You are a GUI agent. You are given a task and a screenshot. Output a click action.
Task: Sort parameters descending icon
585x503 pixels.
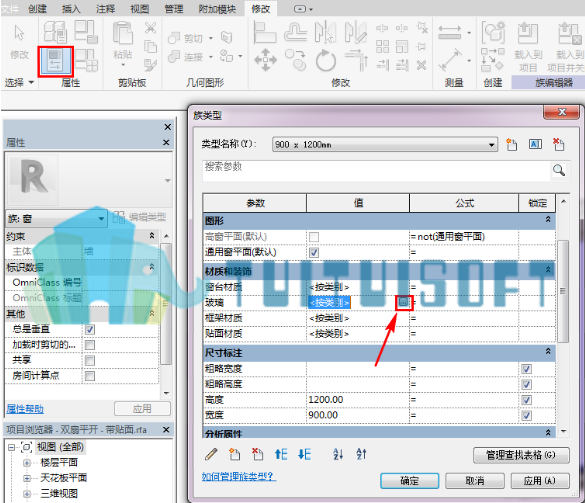(361, 454)
